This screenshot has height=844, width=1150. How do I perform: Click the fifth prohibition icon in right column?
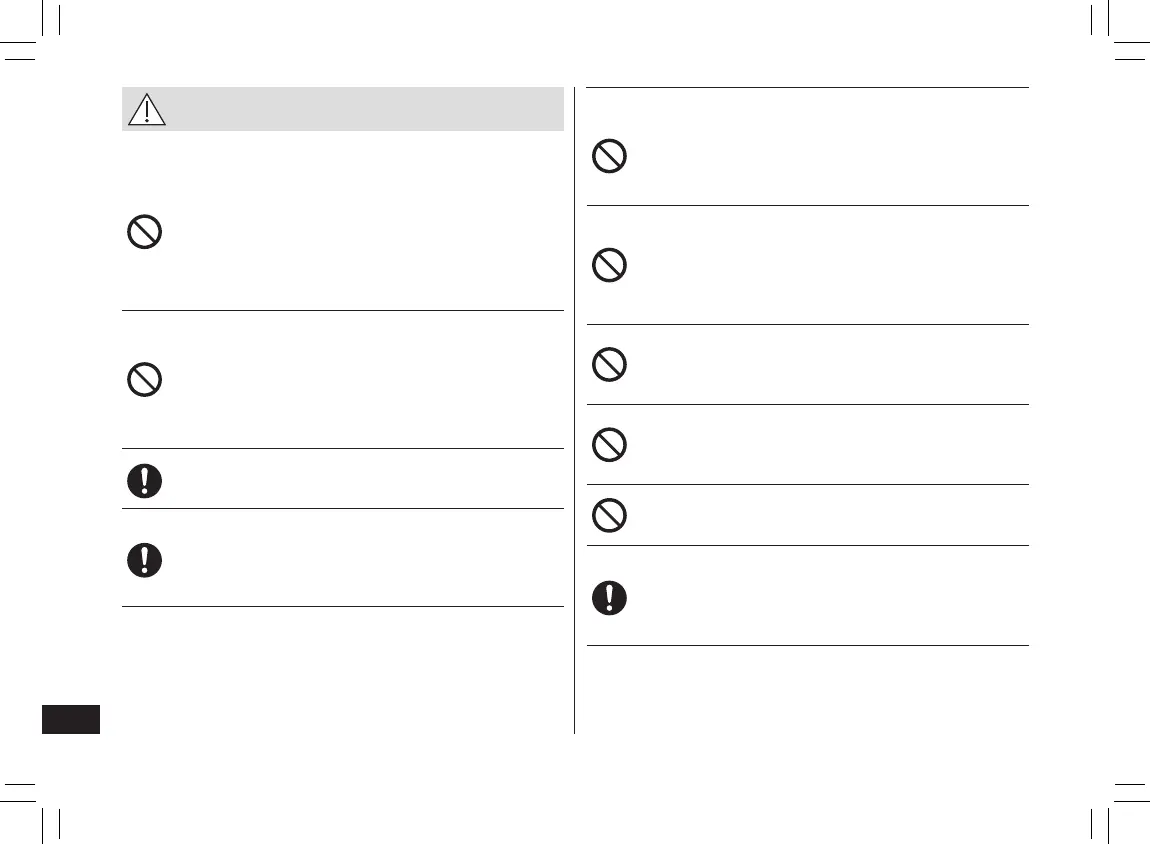coord(610,515)
